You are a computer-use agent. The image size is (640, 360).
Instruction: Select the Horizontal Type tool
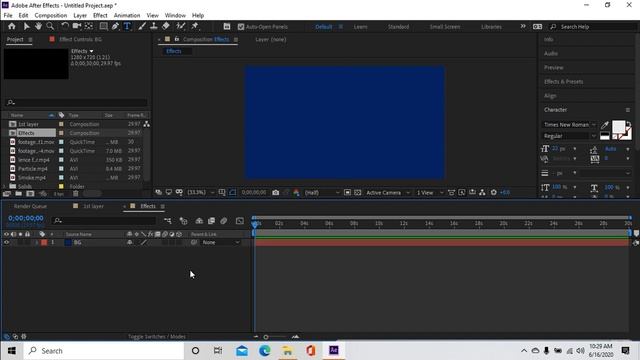pos(127,26)
